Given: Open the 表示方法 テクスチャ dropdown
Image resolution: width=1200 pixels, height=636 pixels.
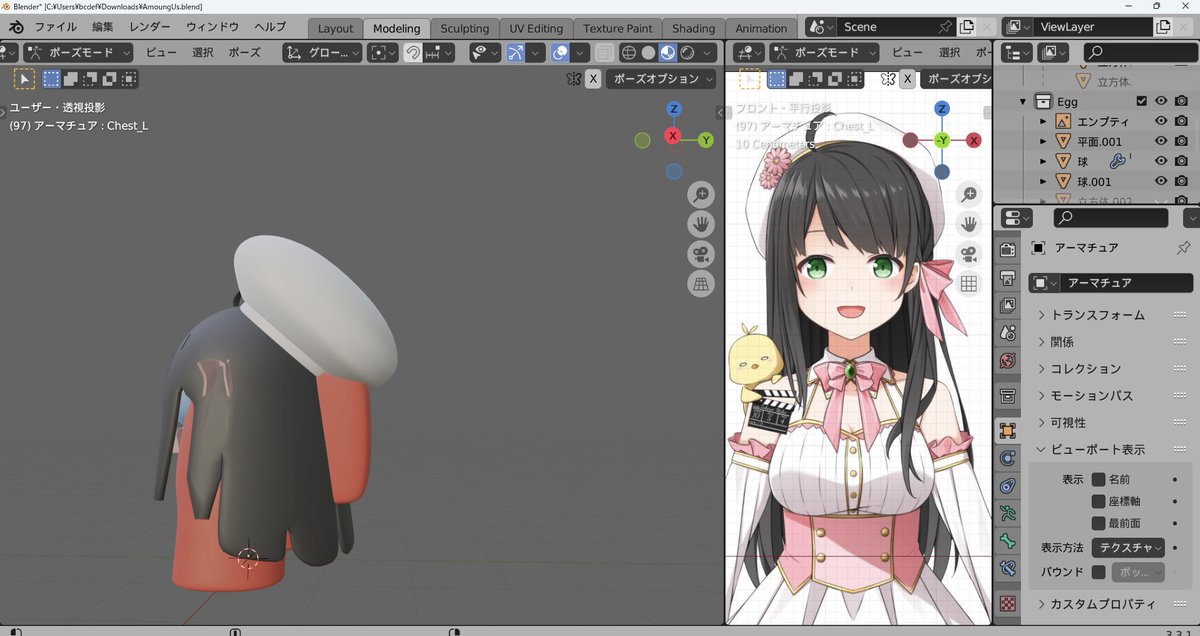Looking at the screenshot, I should 1128,547.
